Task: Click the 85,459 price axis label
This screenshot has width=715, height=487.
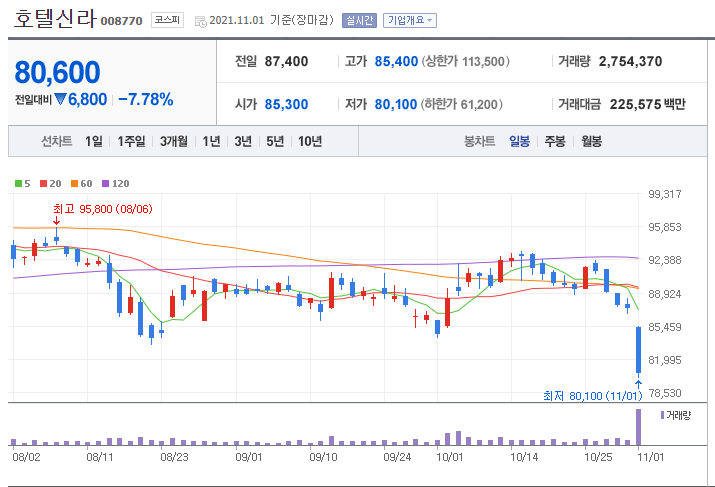Action: pos(665,327)
